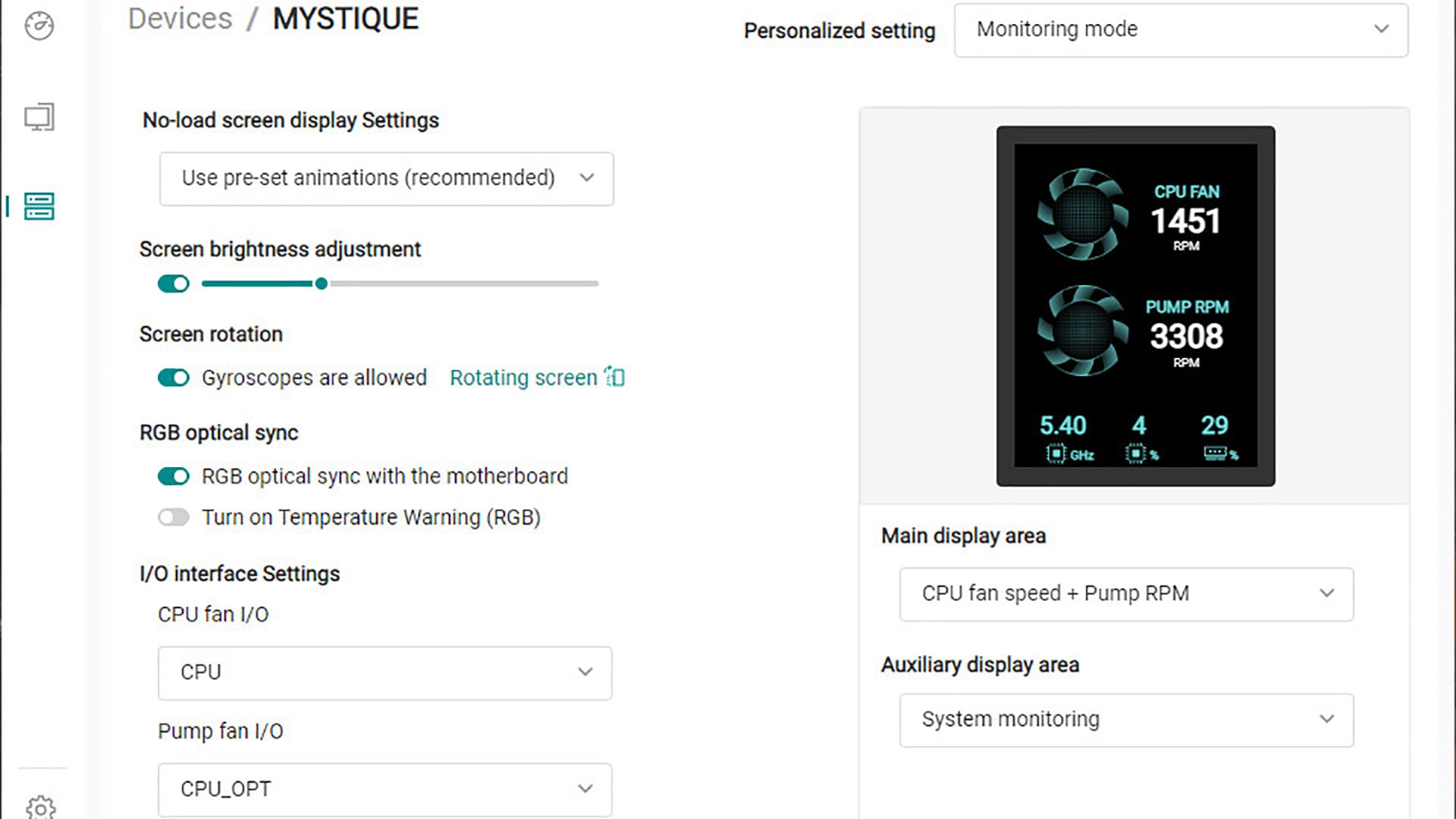Go back to Devices breadcrumb

(180, 19)
